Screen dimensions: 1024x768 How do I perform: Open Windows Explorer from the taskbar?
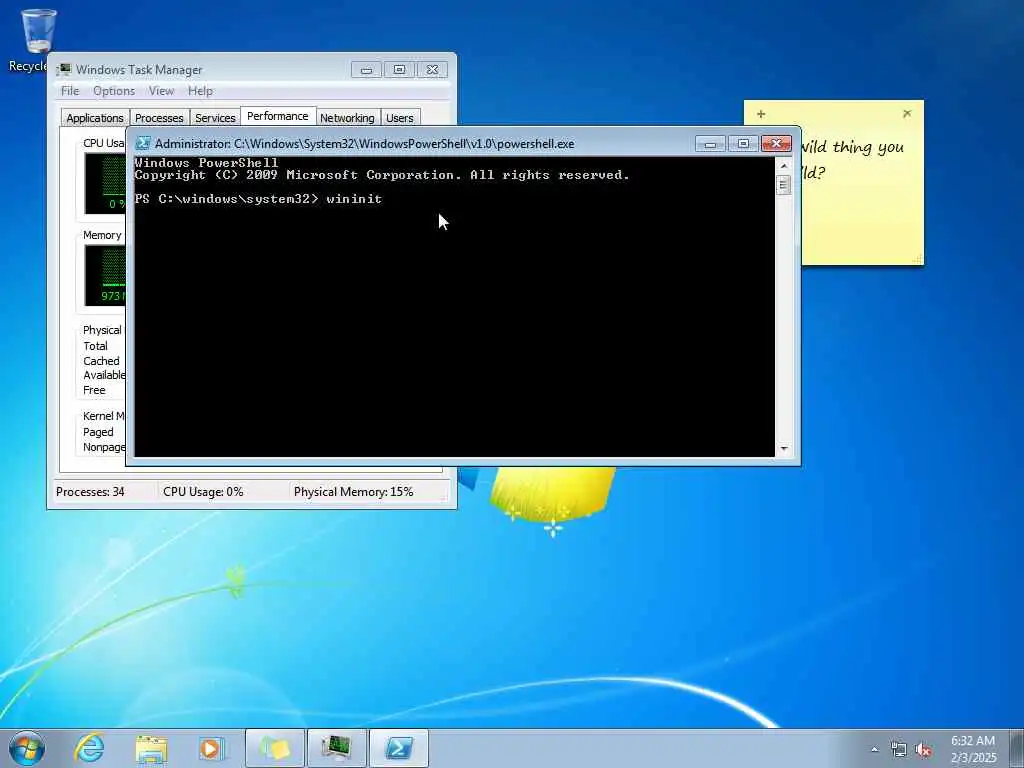(x=151, y=748)
